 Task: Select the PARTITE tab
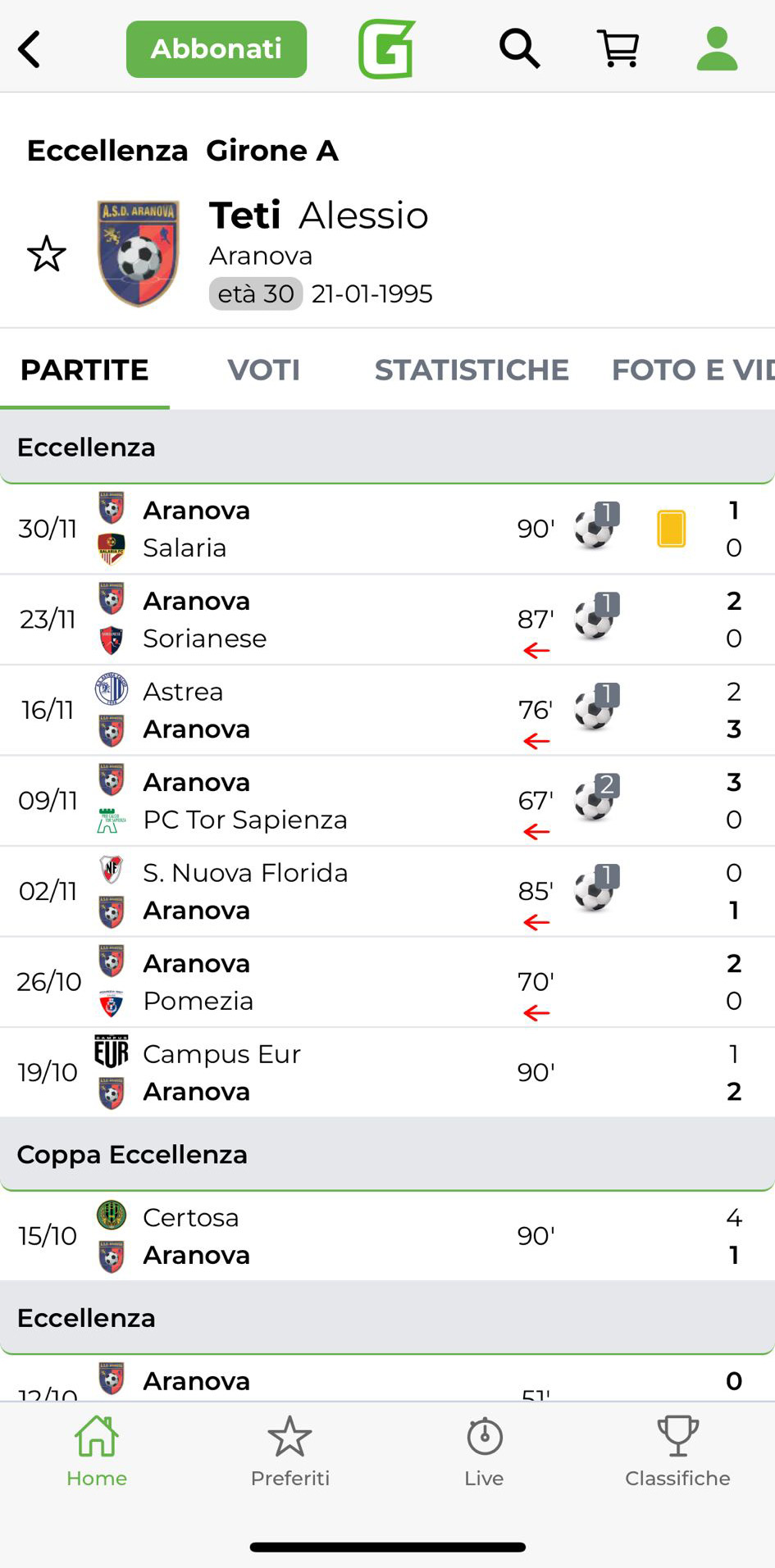[x=84, y=370]
